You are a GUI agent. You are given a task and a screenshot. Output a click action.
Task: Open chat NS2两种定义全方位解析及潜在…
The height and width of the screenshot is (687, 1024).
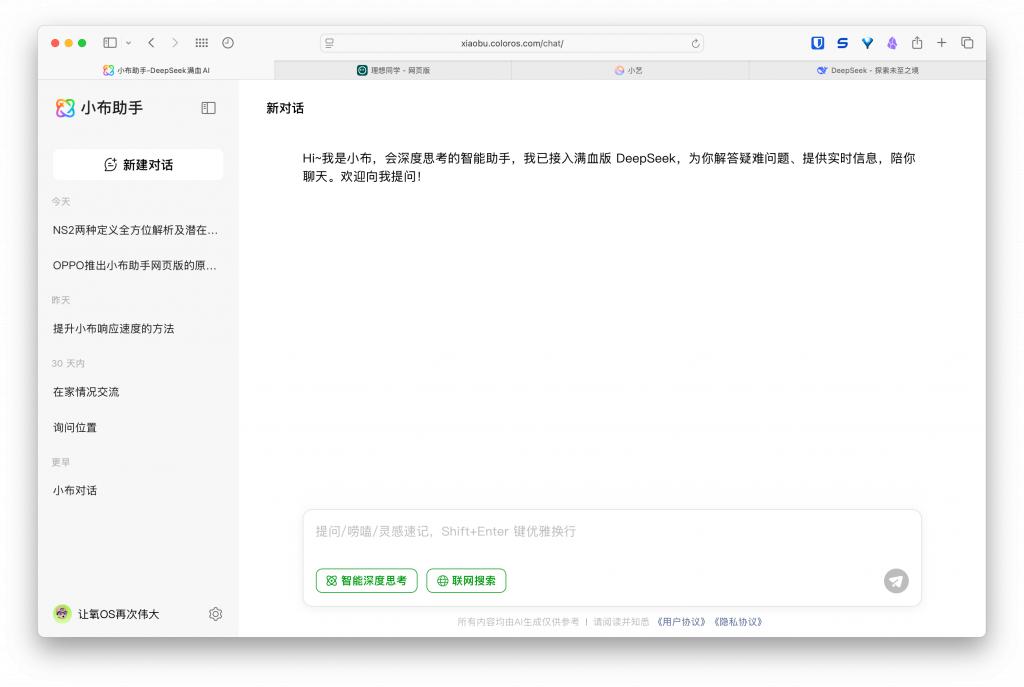coord(135,230)
